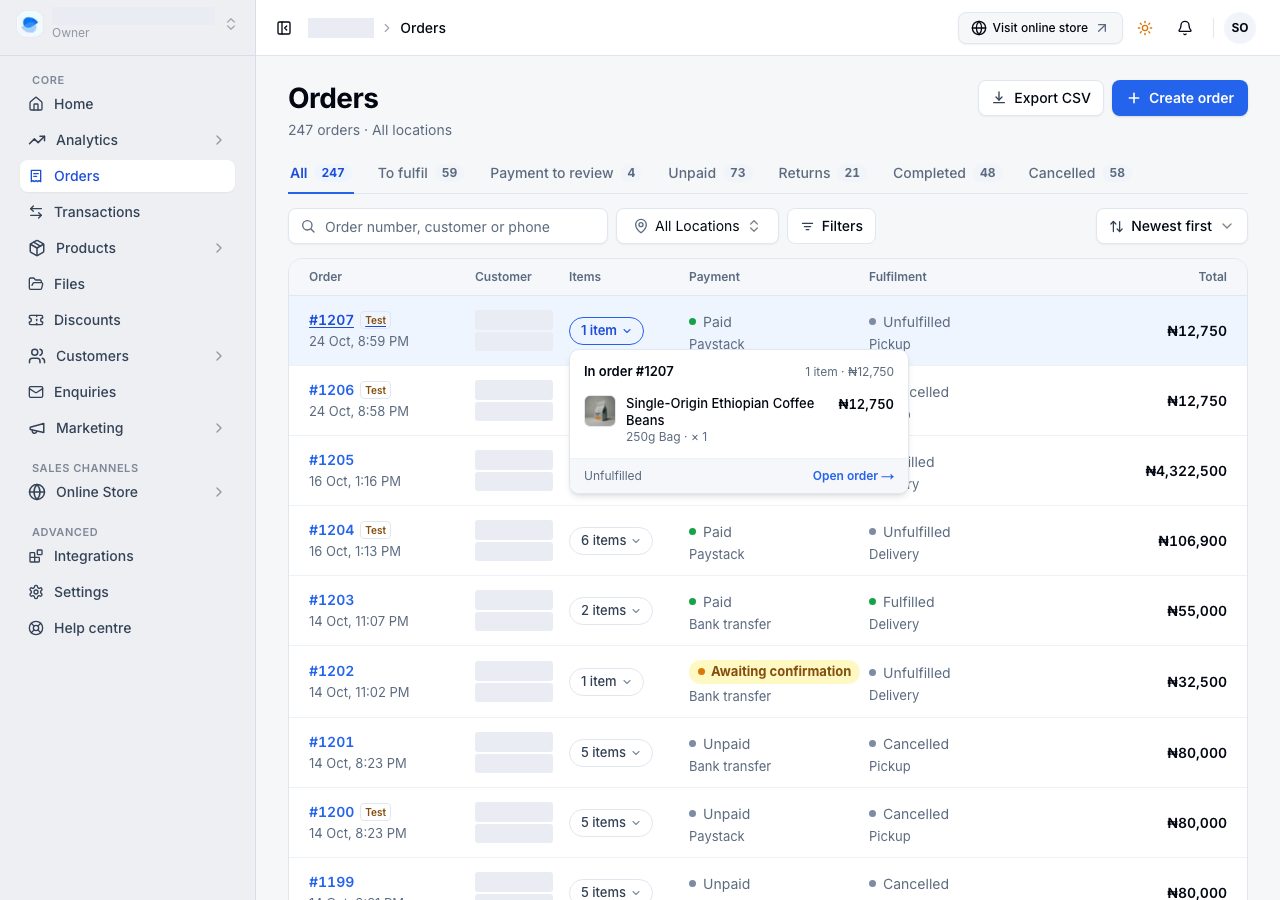Click Open order link in popup

coord(853,476)
